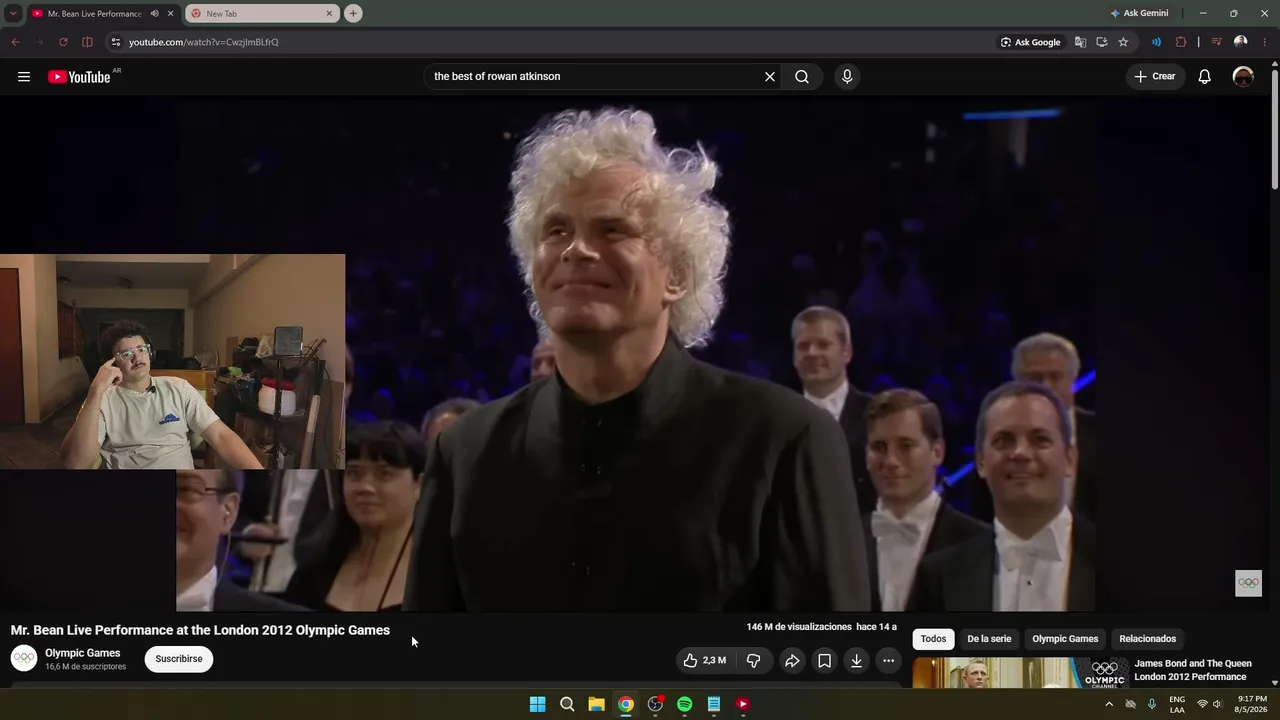Switch to the Mr. Bean Live Performance tab

(x=95, y=14)
